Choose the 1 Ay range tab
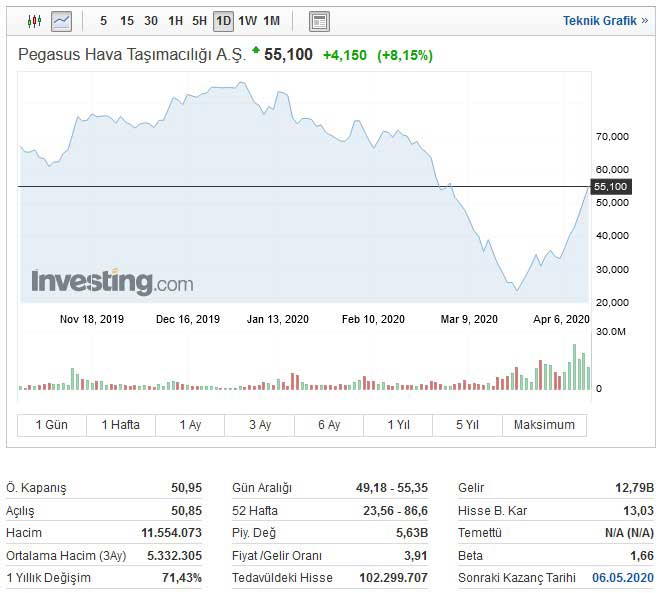670x593 pixels. point(190,425)
